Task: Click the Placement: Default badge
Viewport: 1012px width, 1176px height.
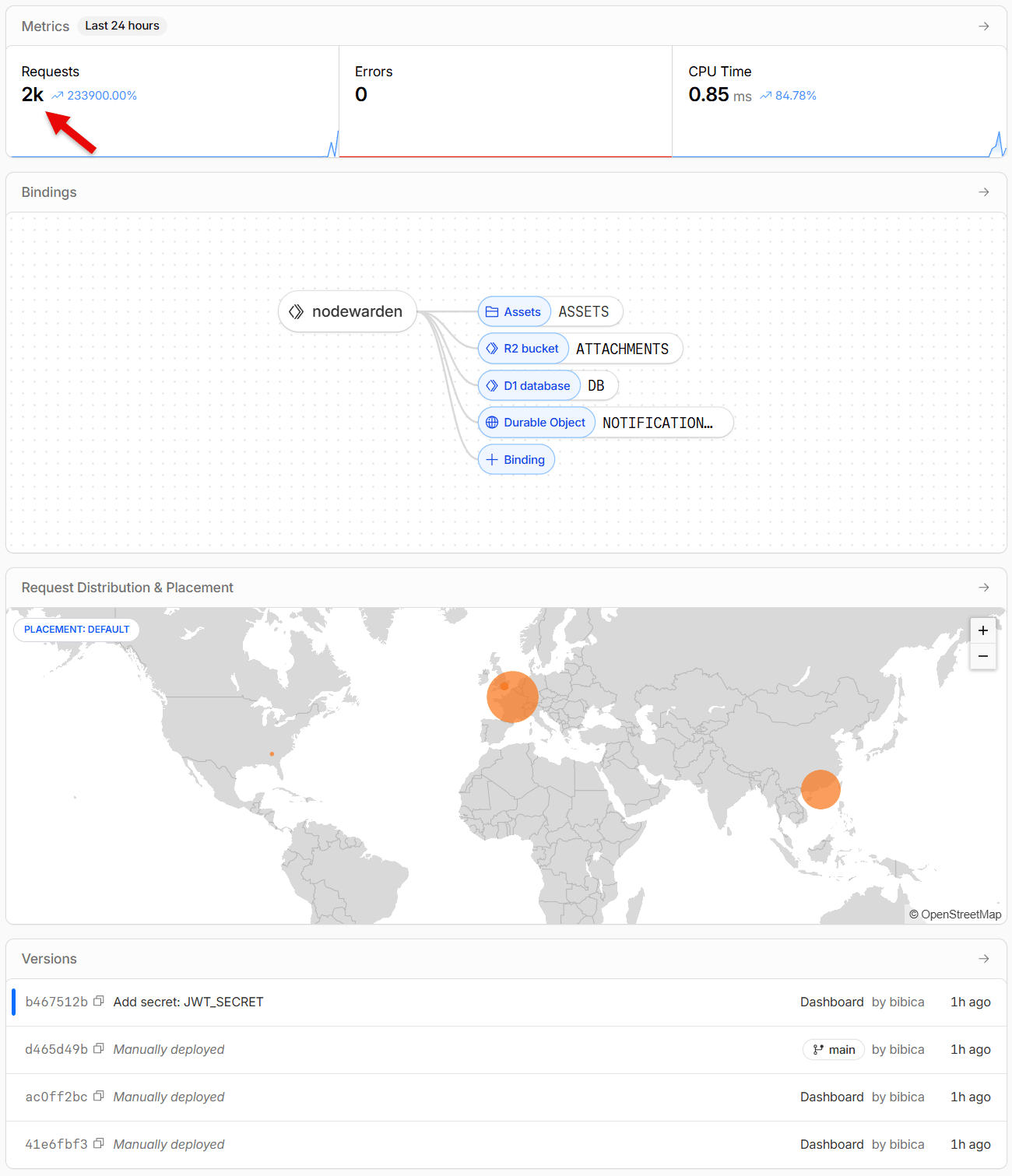Action: [x=76, y=630]
